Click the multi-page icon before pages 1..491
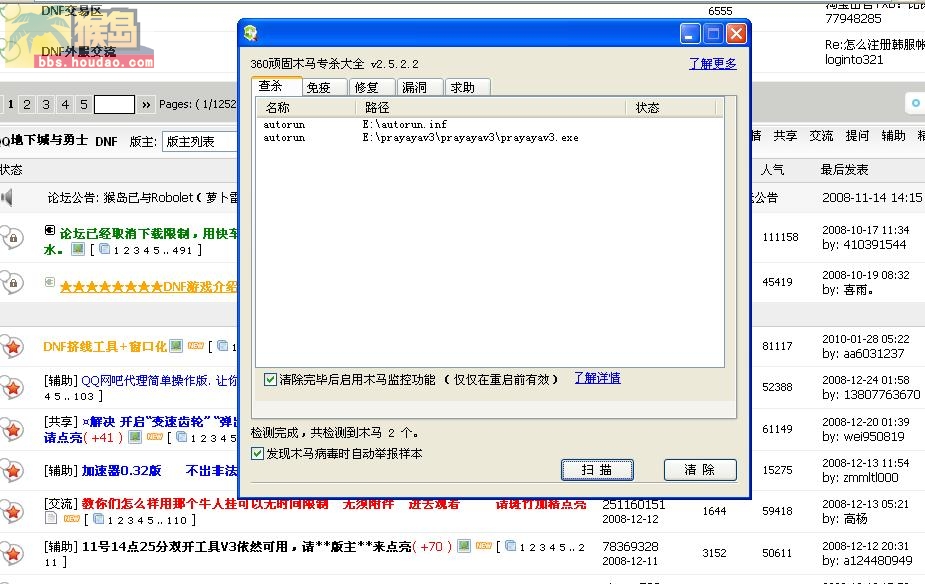 [x=105, y=250]
